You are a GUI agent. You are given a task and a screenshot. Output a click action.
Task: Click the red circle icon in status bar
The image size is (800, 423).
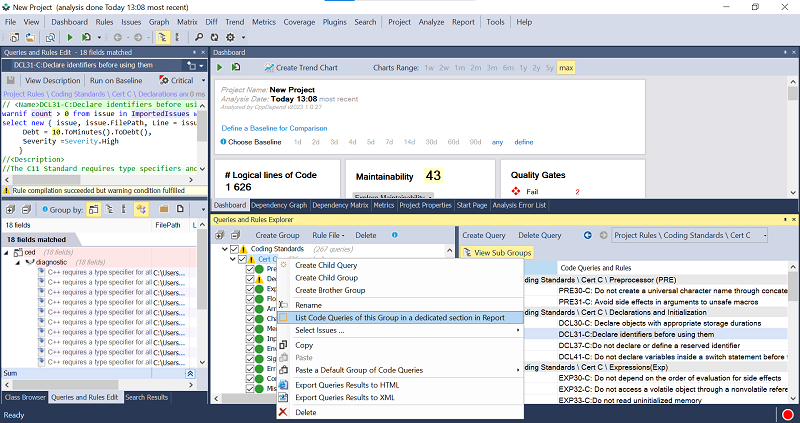click(788, 414)
